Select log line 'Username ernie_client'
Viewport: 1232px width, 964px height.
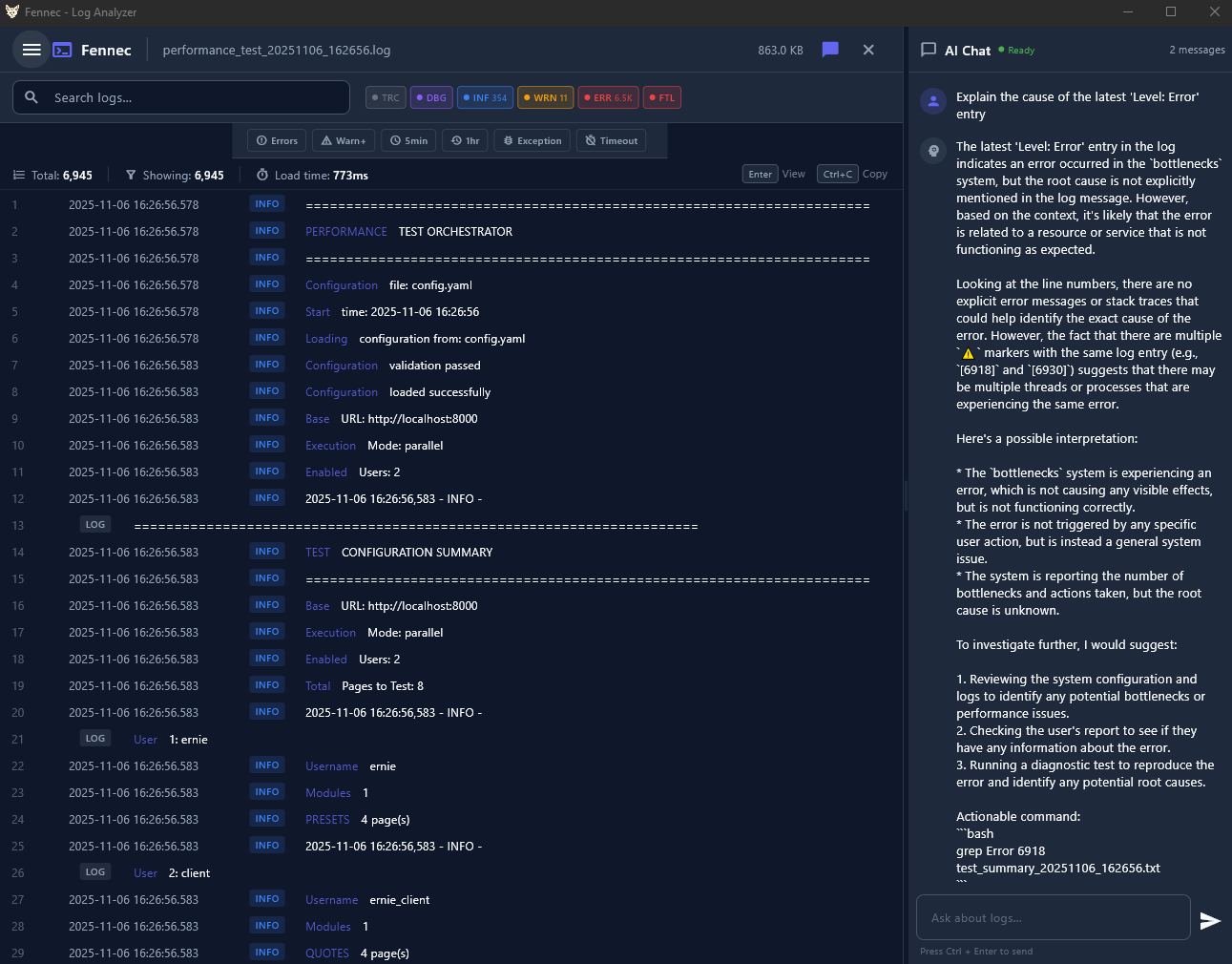(451, 899)
